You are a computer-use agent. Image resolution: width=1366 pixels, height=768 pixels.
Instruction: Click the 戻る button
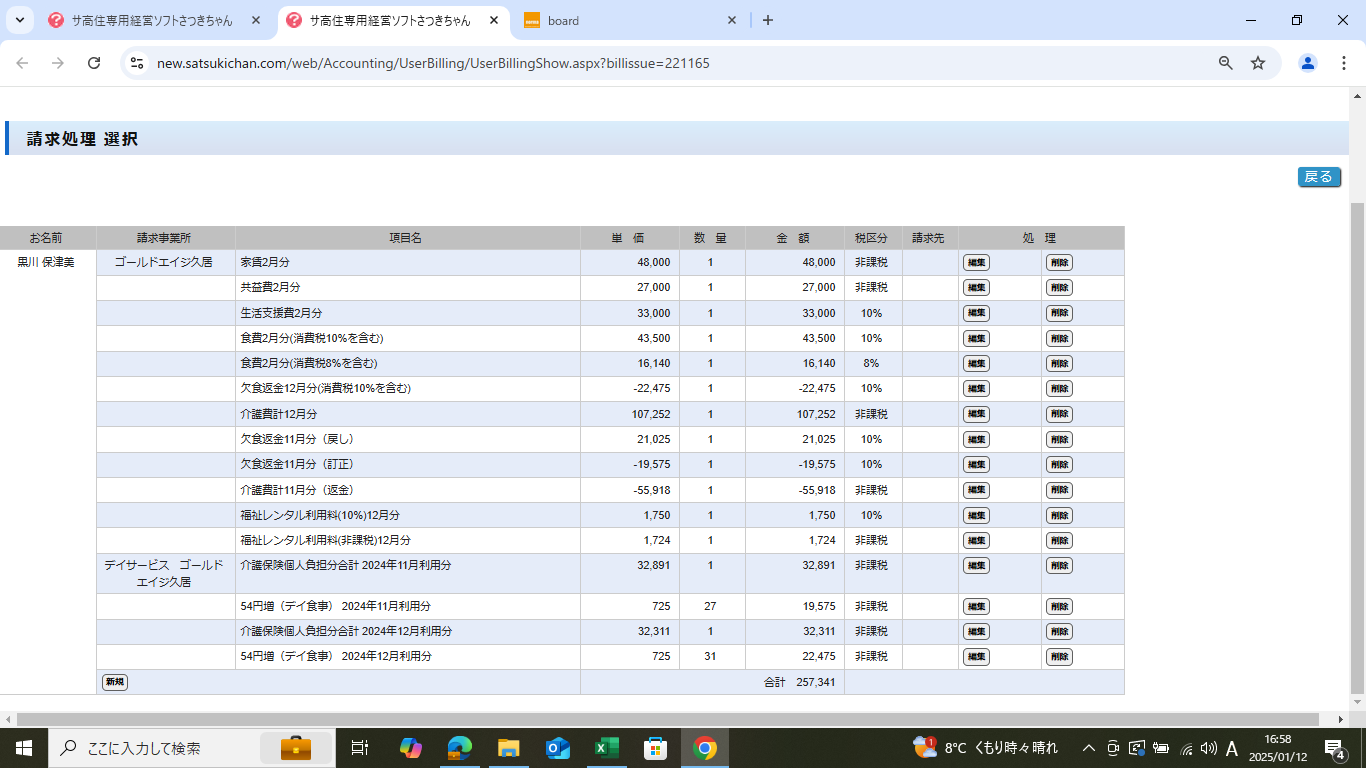pyautogui.click(x=1319, y=177)
